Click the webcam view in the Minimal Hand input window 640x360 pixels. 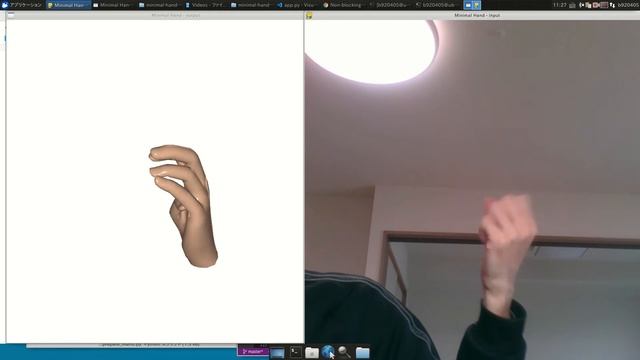(472, 190)
